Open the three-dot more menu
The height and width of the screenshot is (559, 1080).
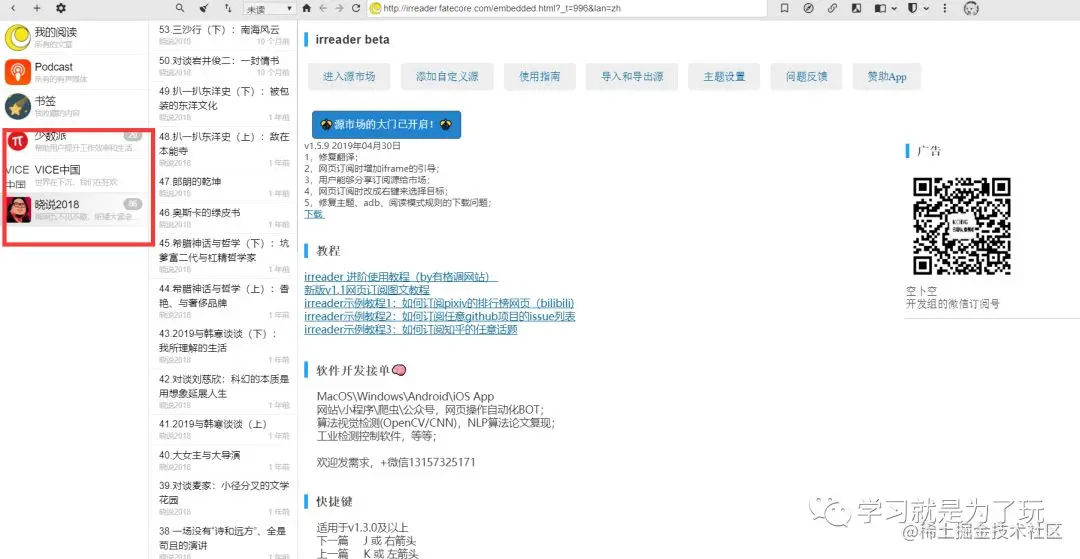tap(944, 8)
